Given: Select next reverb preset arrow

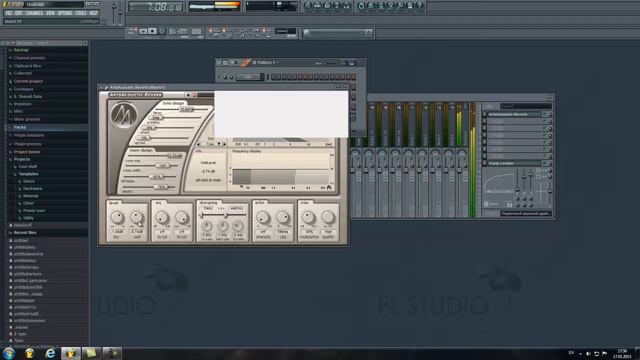Looking at the screenshot, I should coord(224,144).
